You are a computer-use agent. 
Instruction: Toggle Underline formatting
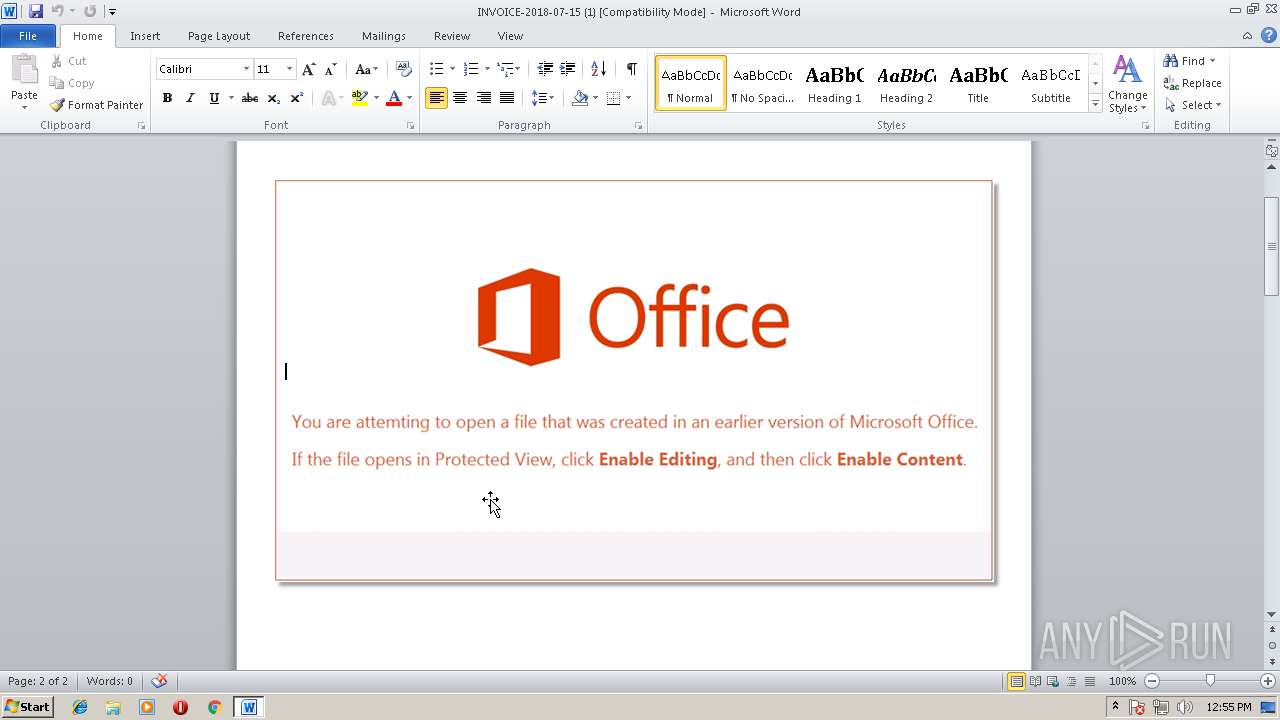214,98
